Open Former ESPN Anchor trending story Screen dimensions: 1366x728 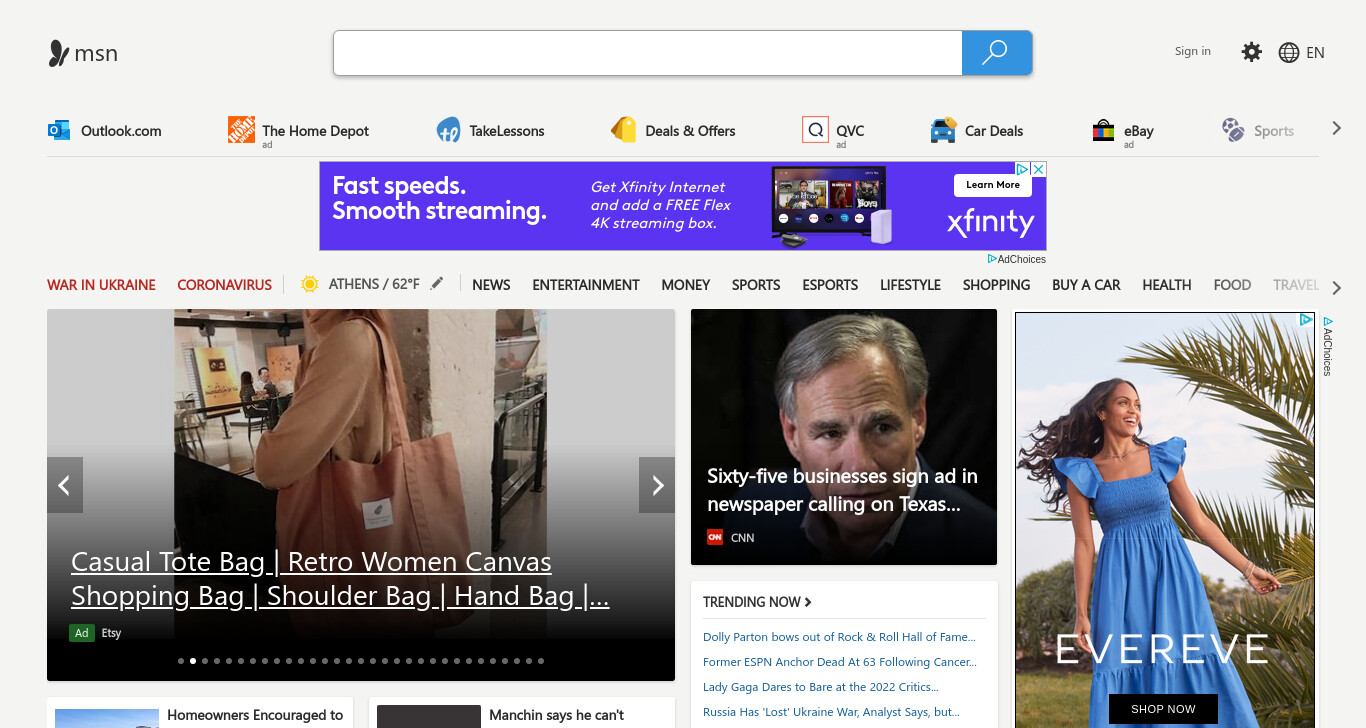click(840, 662)
